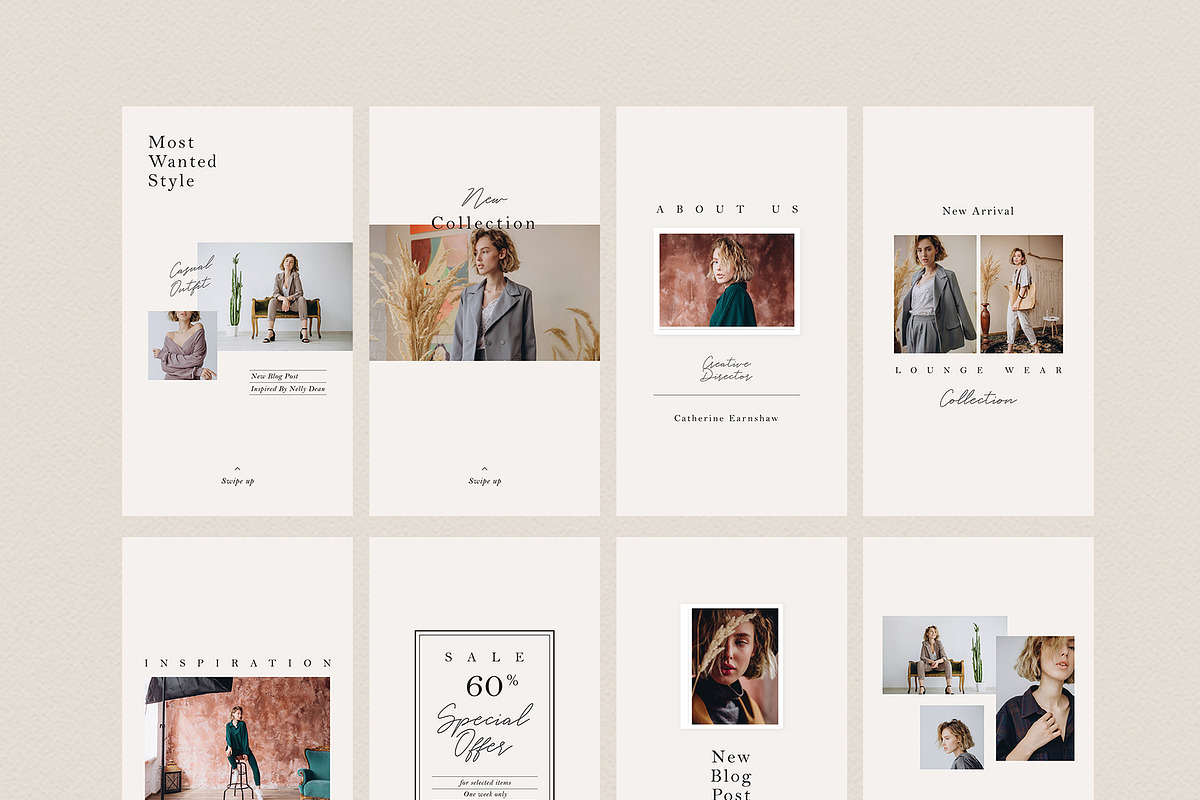This screenshot has height=800, width=1200.
Task: Click the '60%' discount text
Action: tap(492, 685)
